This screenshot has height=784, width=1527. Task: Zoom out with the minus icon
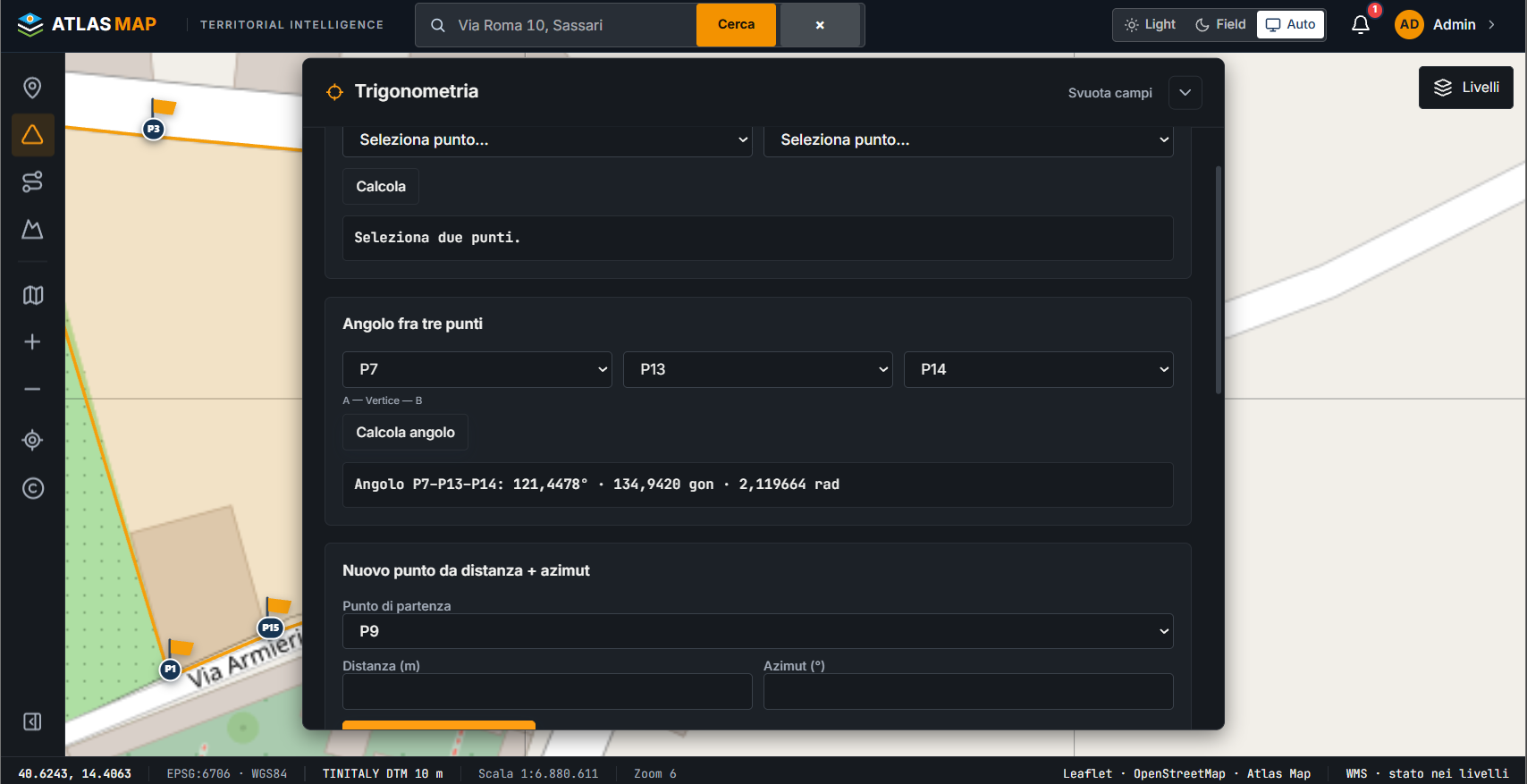tap(32, 390)
